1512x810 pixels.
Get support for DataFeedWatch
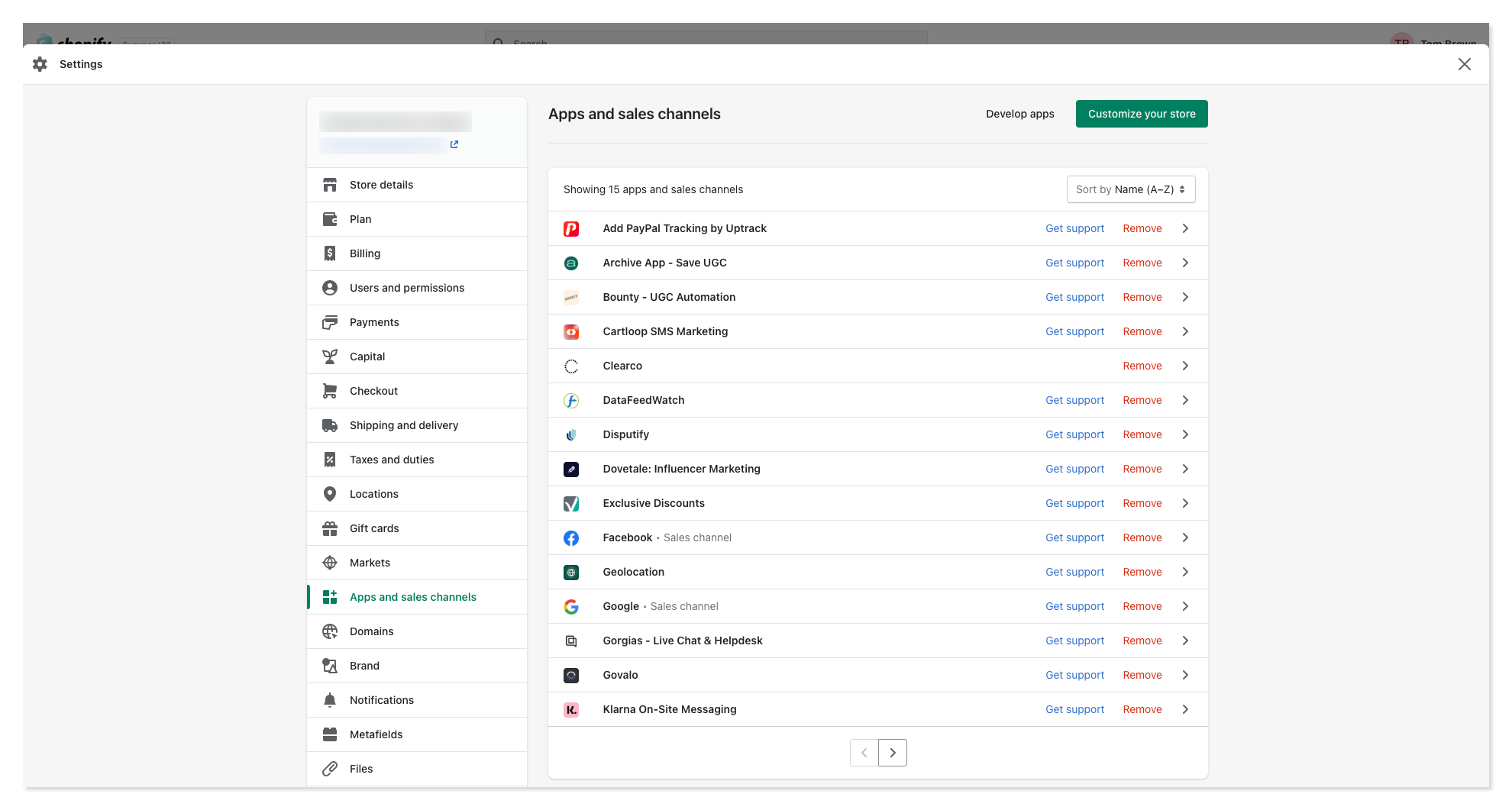point(1074,400)
